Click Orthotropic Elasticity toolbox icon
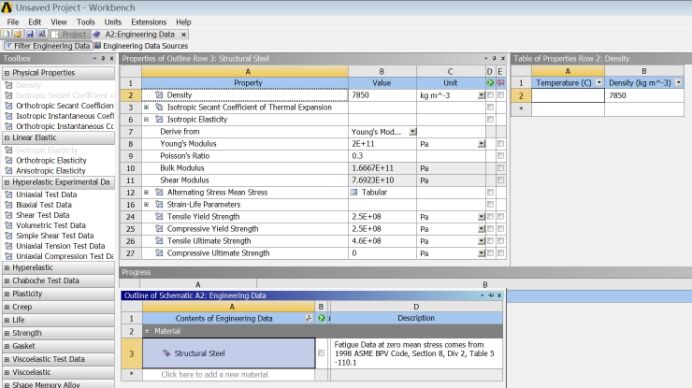 point(8,161)
